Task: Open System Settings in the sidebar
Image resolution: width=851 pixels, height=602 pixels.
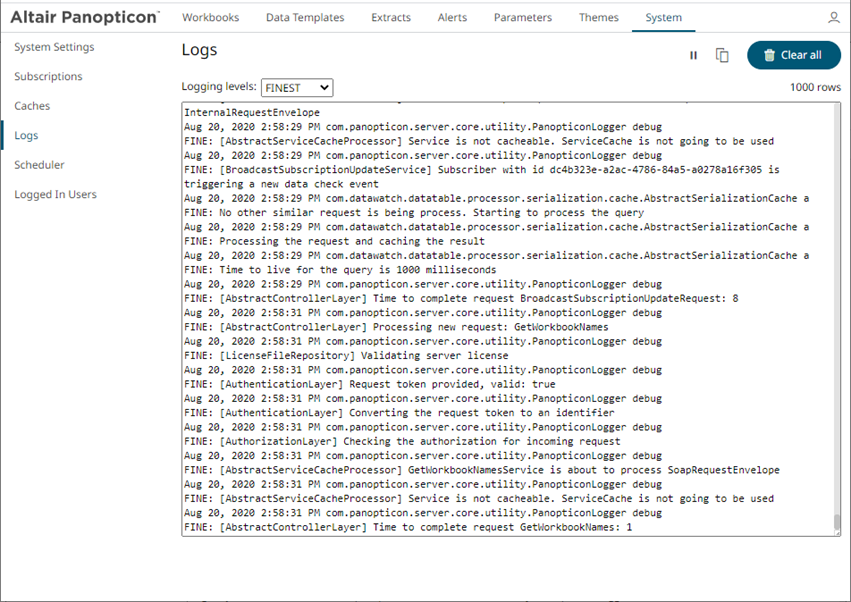Action: pyautogui.click(x=54, y=47)
